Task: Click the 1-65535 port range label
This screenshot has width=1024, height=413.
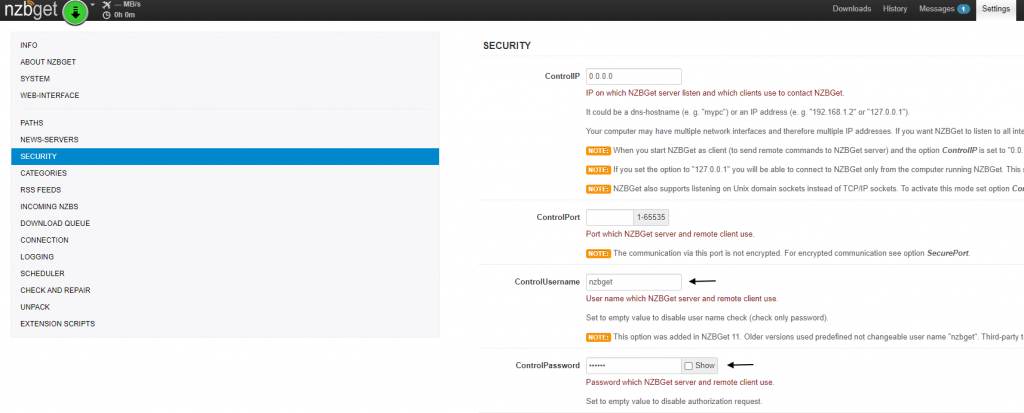Action: (651, 218)
